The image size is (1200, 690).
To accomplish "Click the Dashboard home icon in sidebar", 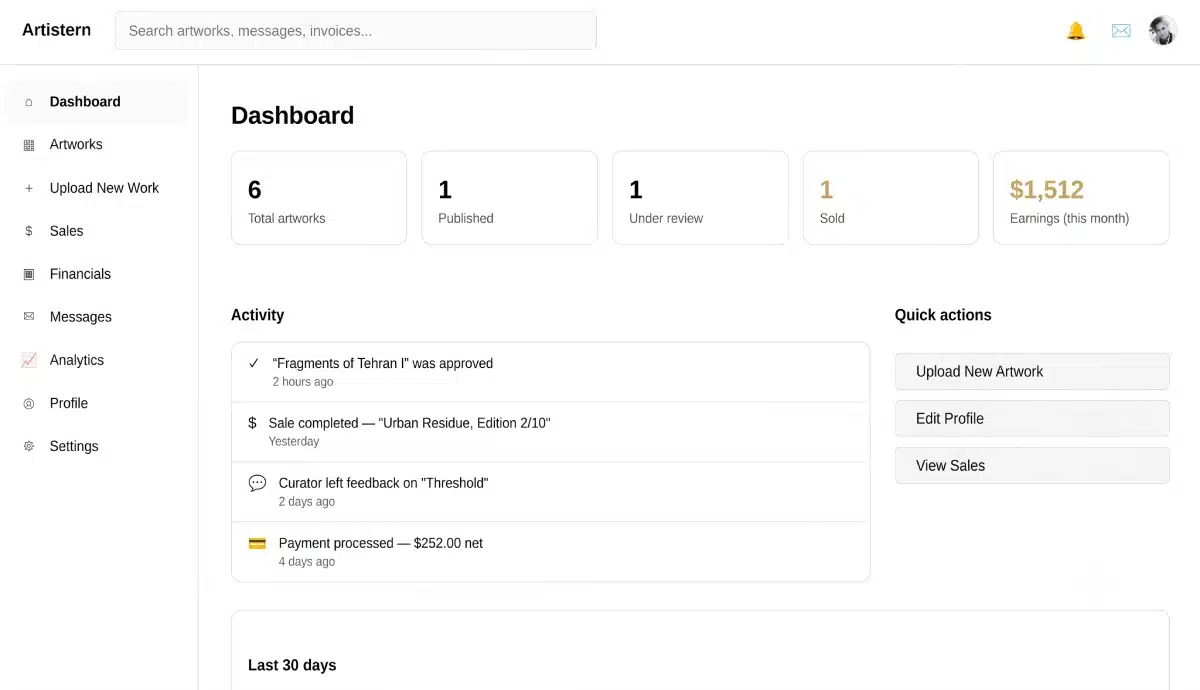I will pyautogui.click(x=29, y=102).
